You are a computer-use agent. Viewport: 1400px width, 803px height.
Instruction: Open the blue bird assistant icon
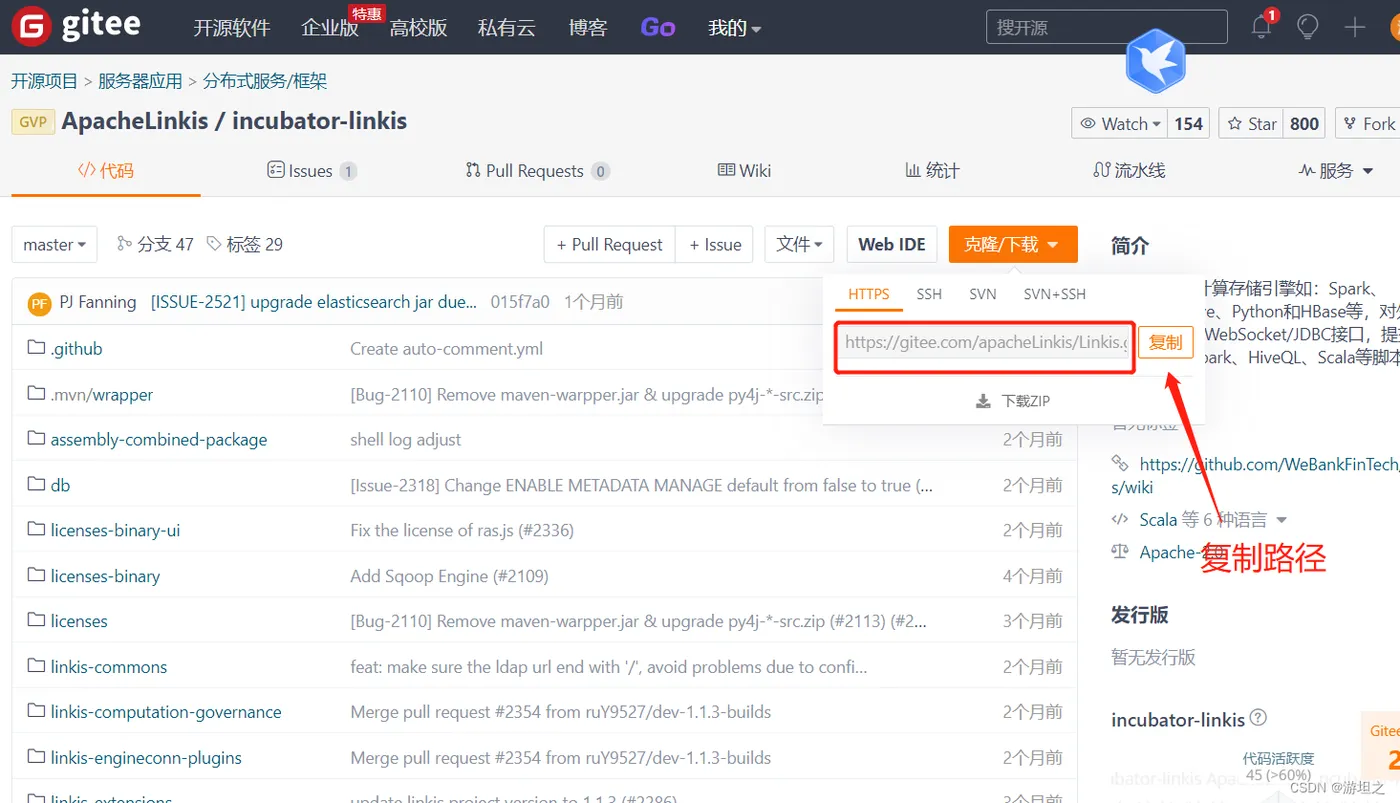click(x=1156, y=61)
